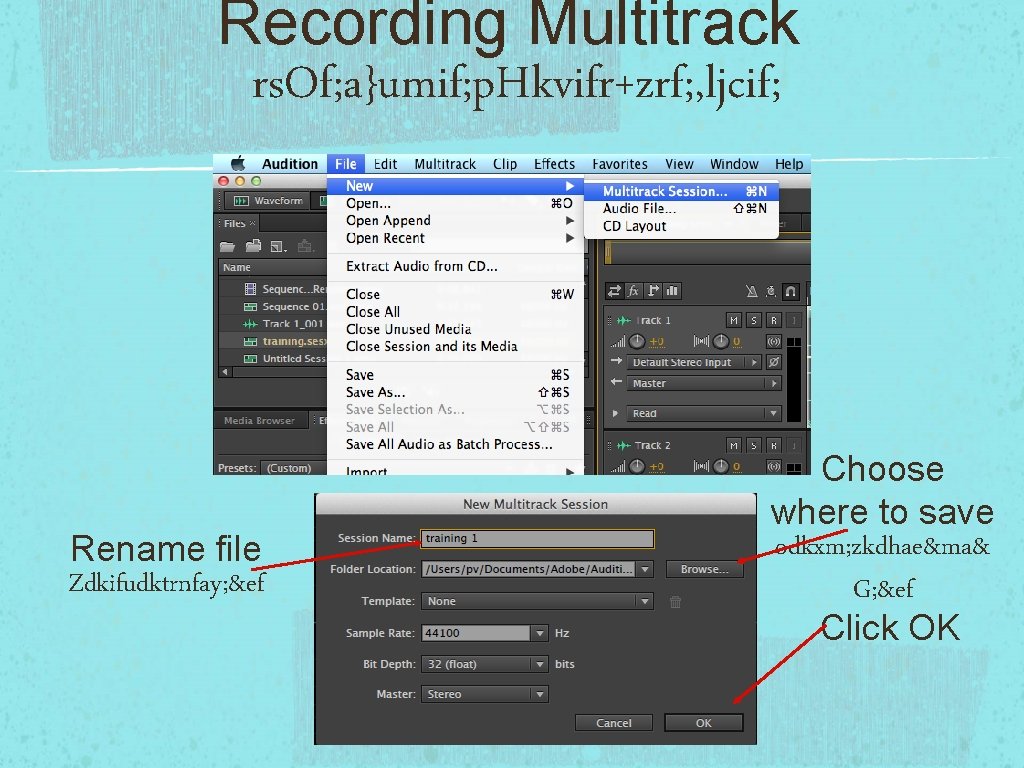Click the Apple menu icon

[238, 163]
